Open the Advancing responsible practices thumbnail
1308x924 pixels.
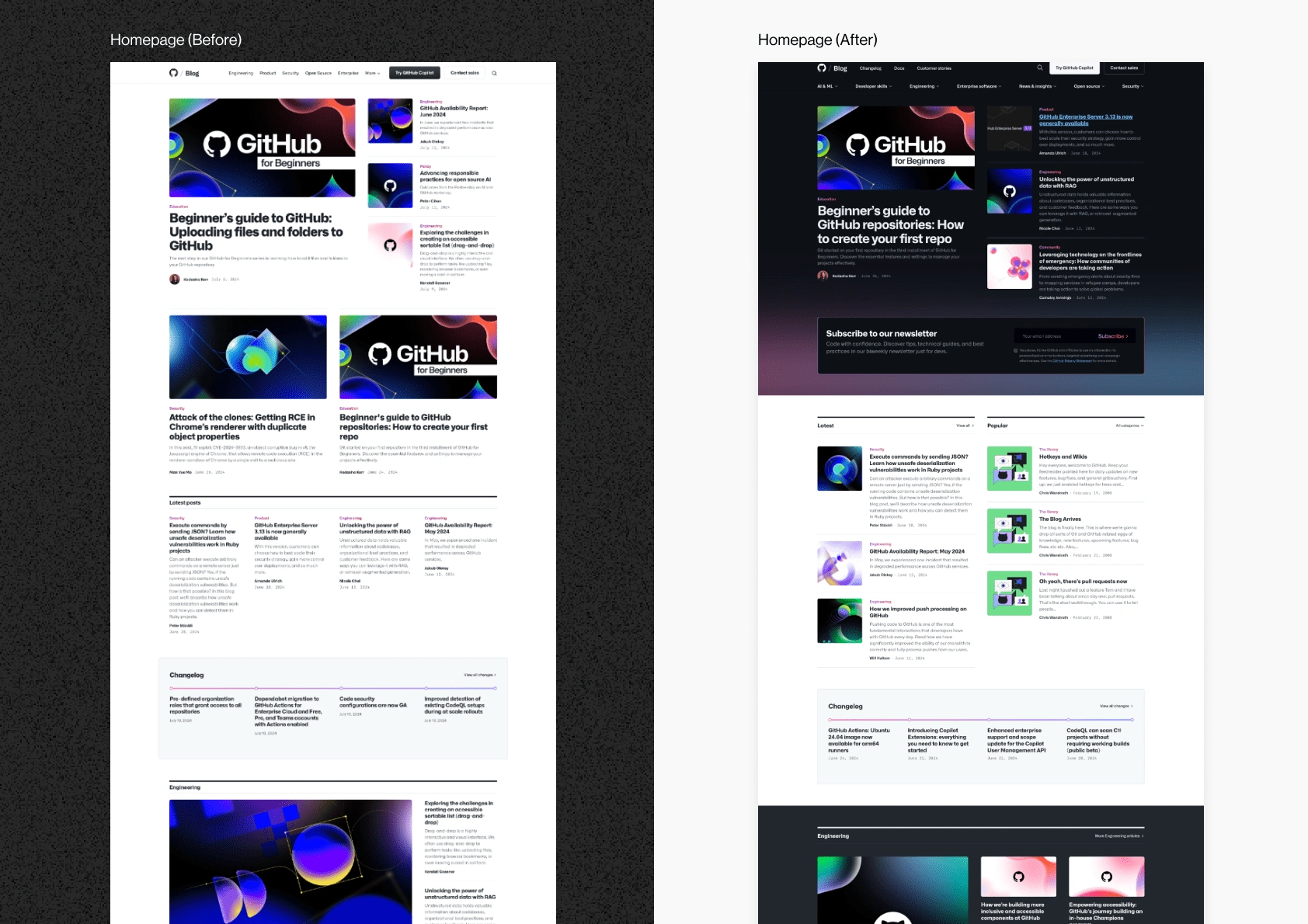(390, 186)
